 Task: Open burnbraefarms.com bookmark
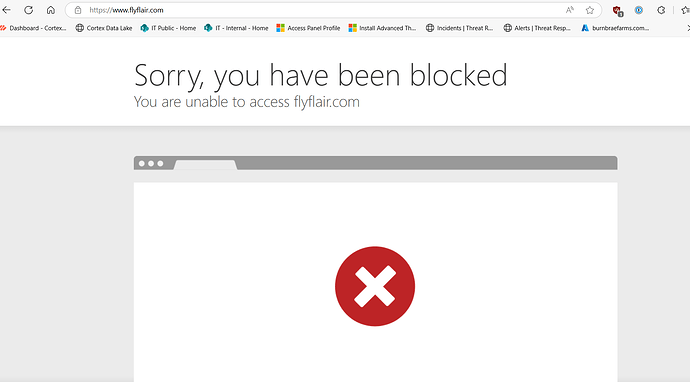[615, 28]
